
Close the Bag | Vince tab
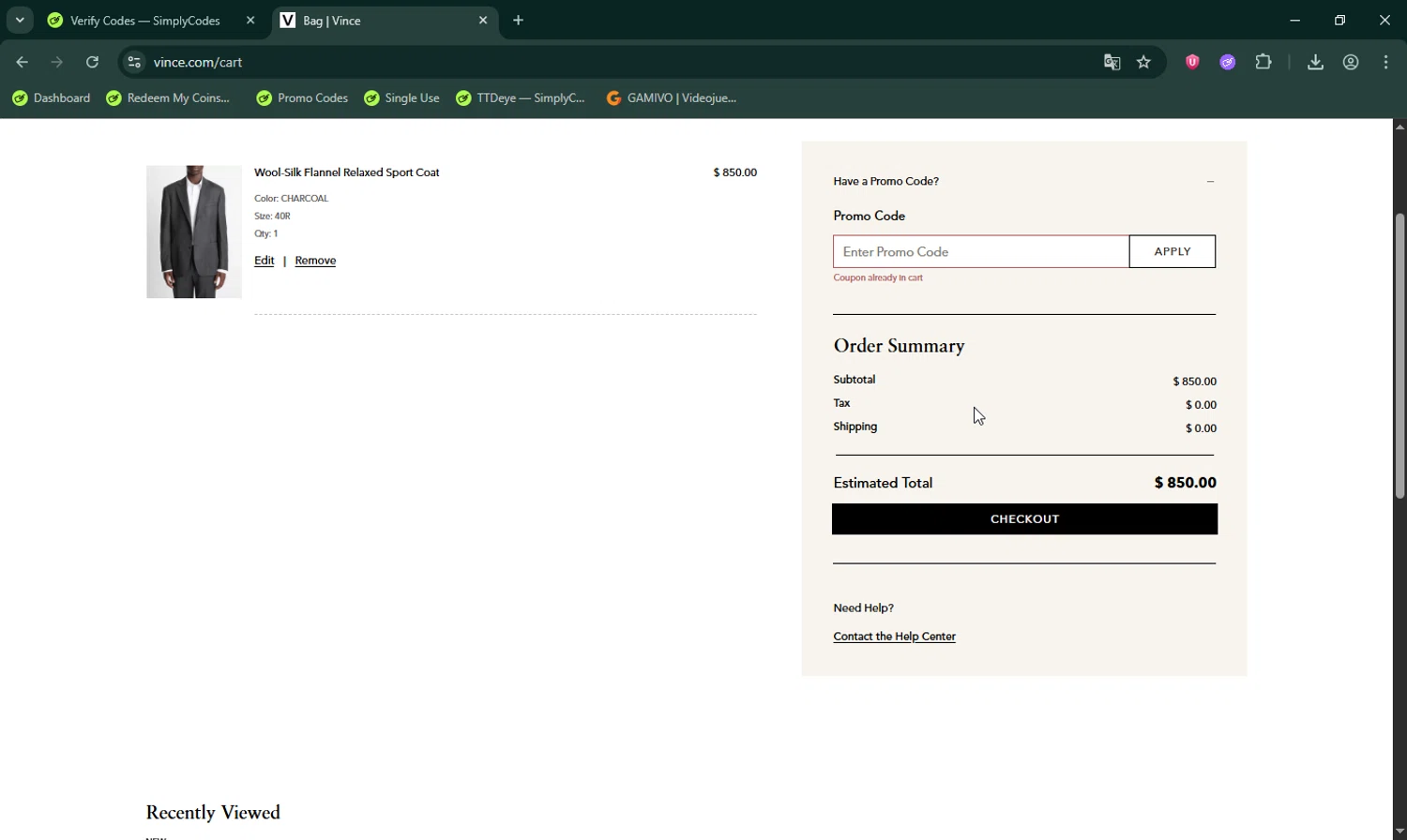(483, 21)
